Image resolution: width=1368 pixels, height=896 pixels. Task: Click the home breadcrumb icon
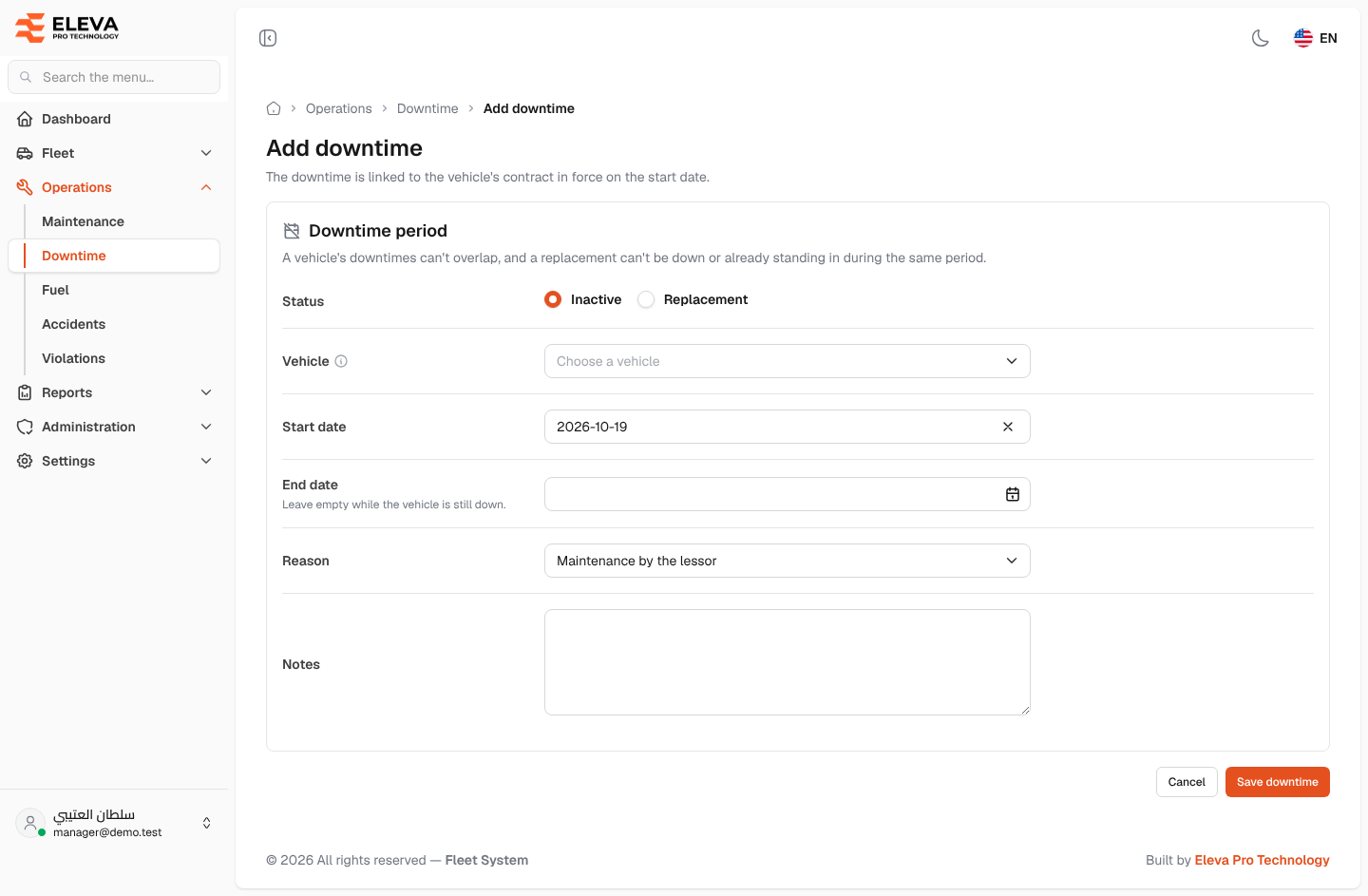point(274,108)
